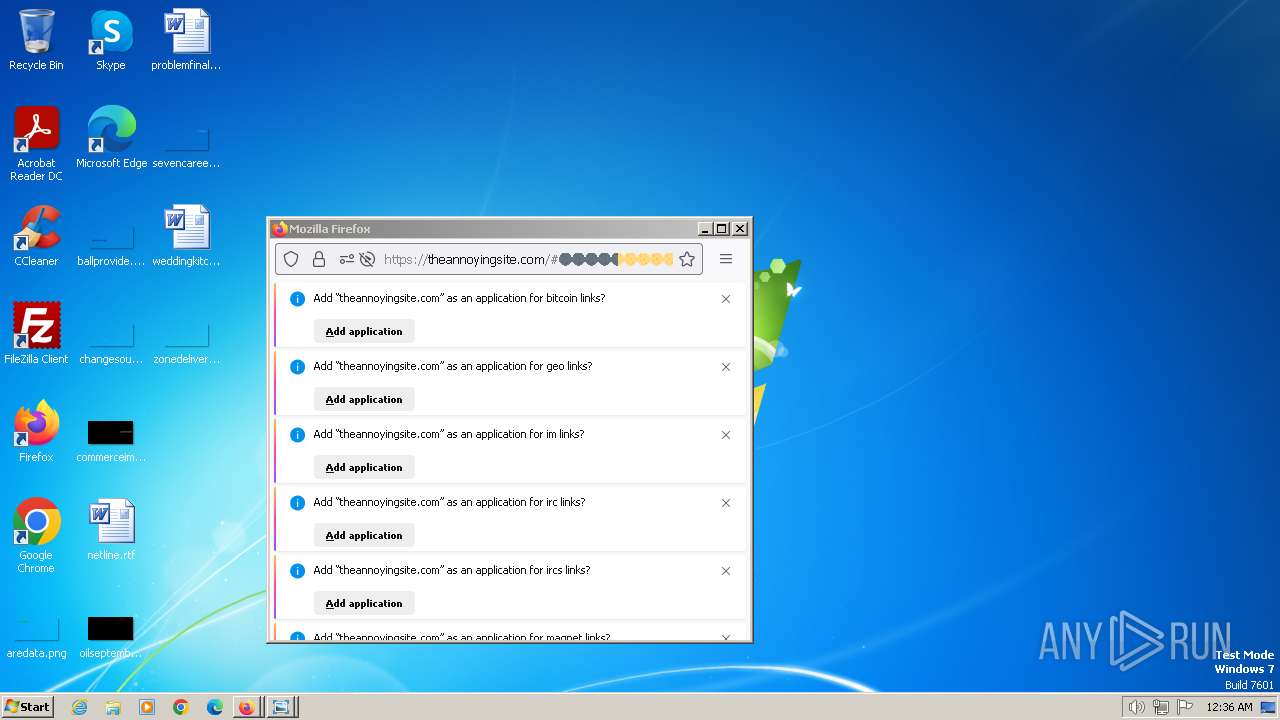Screen dimensions: 1280x720
Task: Launch Chrome from the taskbar
Action: click(181, 707)
